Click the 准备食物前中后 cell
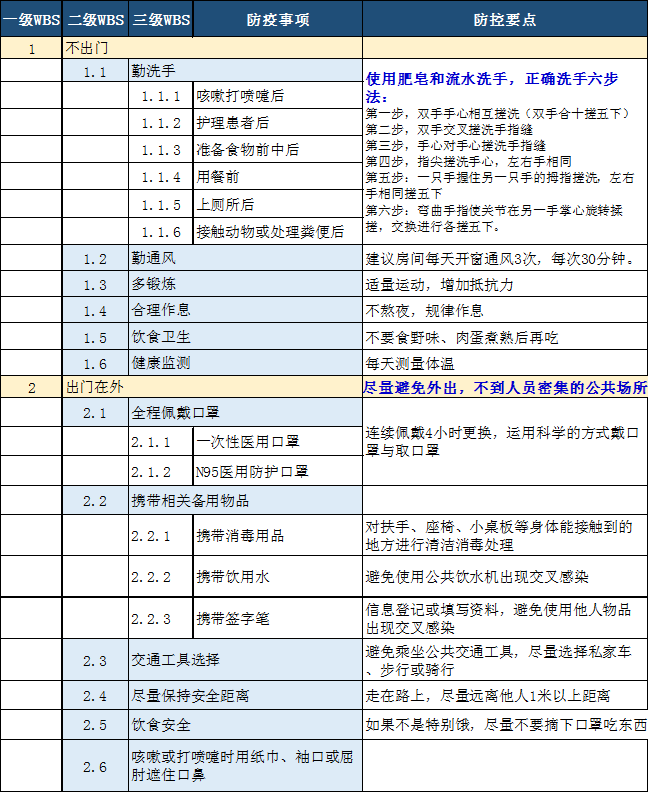Viewport: 649px width, 793px height. tap(278, 150)
